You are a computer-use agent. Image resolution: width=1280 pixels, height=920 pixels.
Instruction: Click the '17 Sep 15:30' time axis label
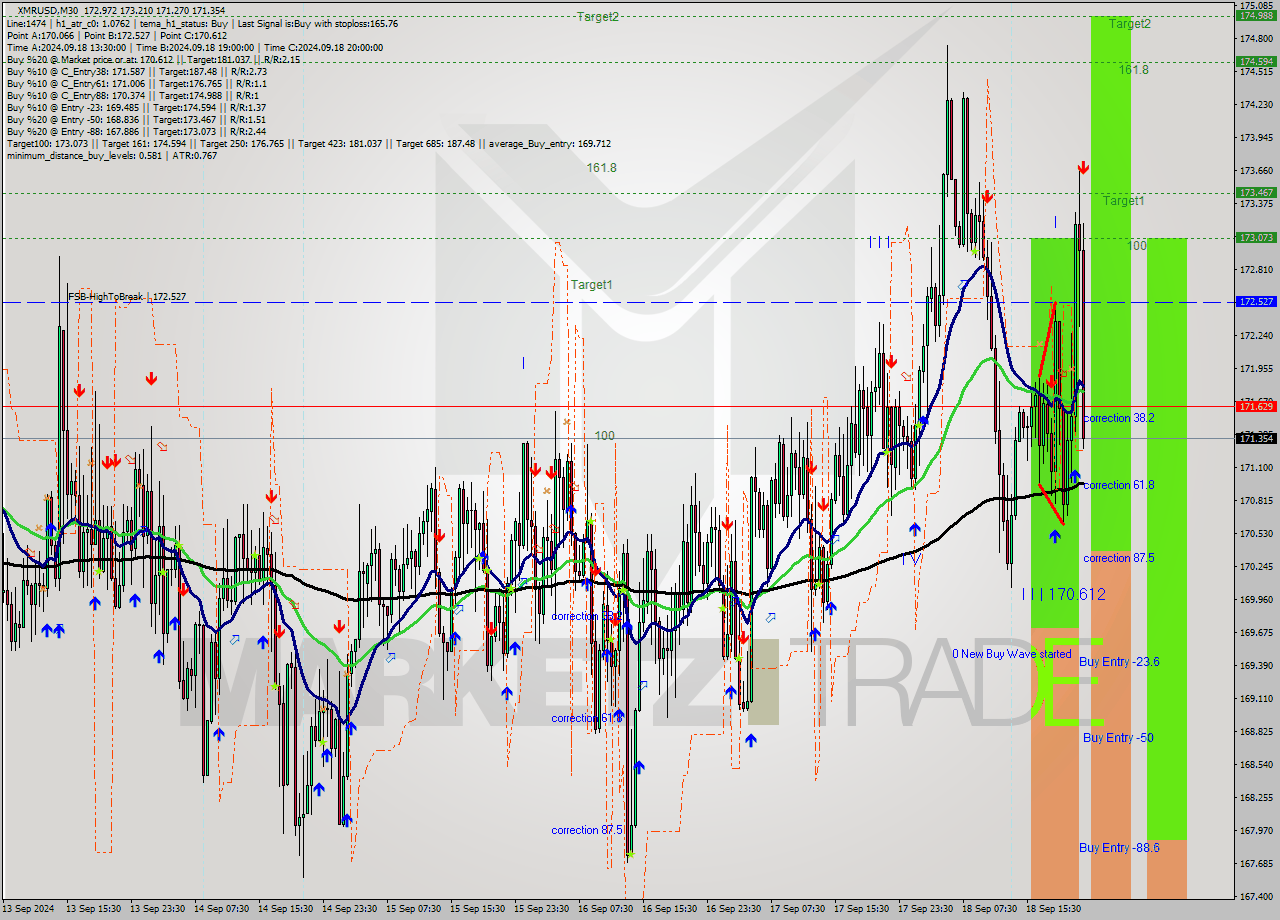tap(861, 909)
